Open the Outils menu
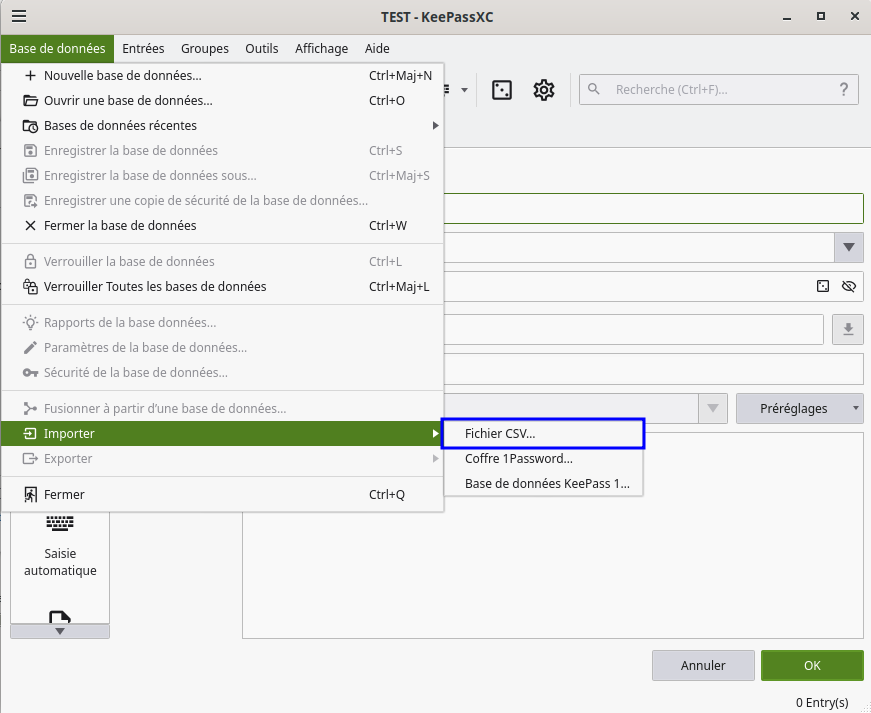 click(262, 48)
